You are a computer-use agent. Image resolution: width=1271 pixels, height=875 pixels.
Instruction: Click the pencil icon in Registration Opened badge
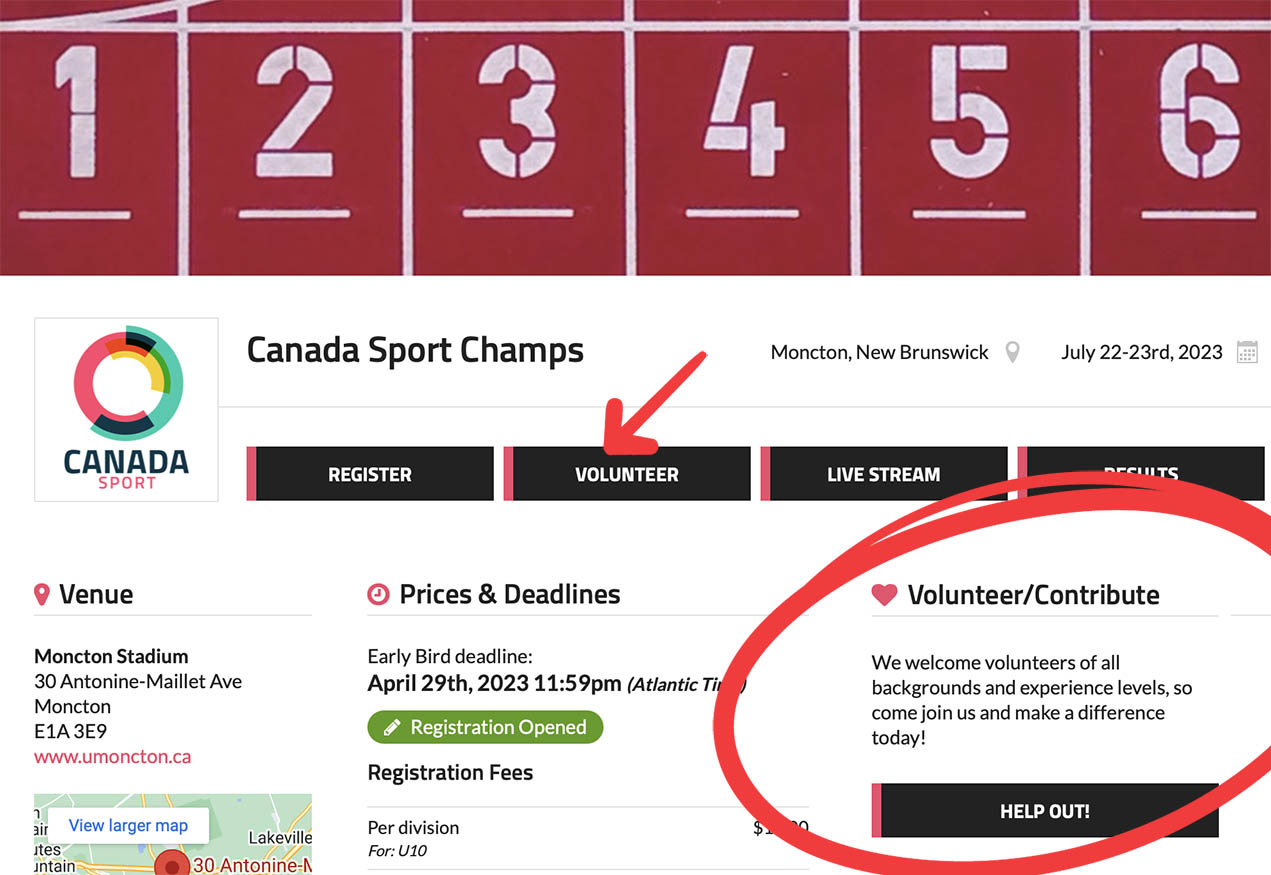391,727
